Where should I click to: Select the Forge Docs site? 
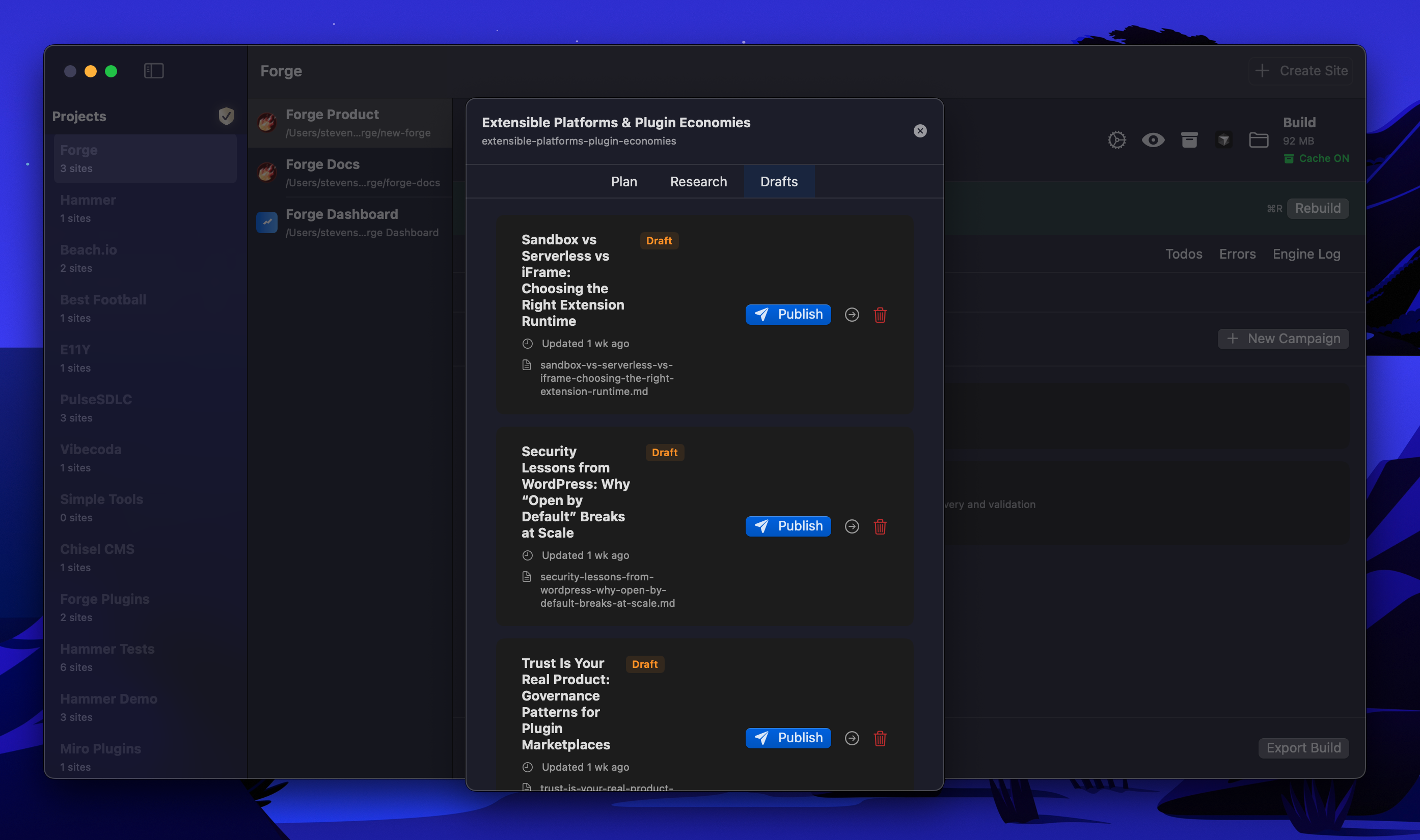point(350,172)
